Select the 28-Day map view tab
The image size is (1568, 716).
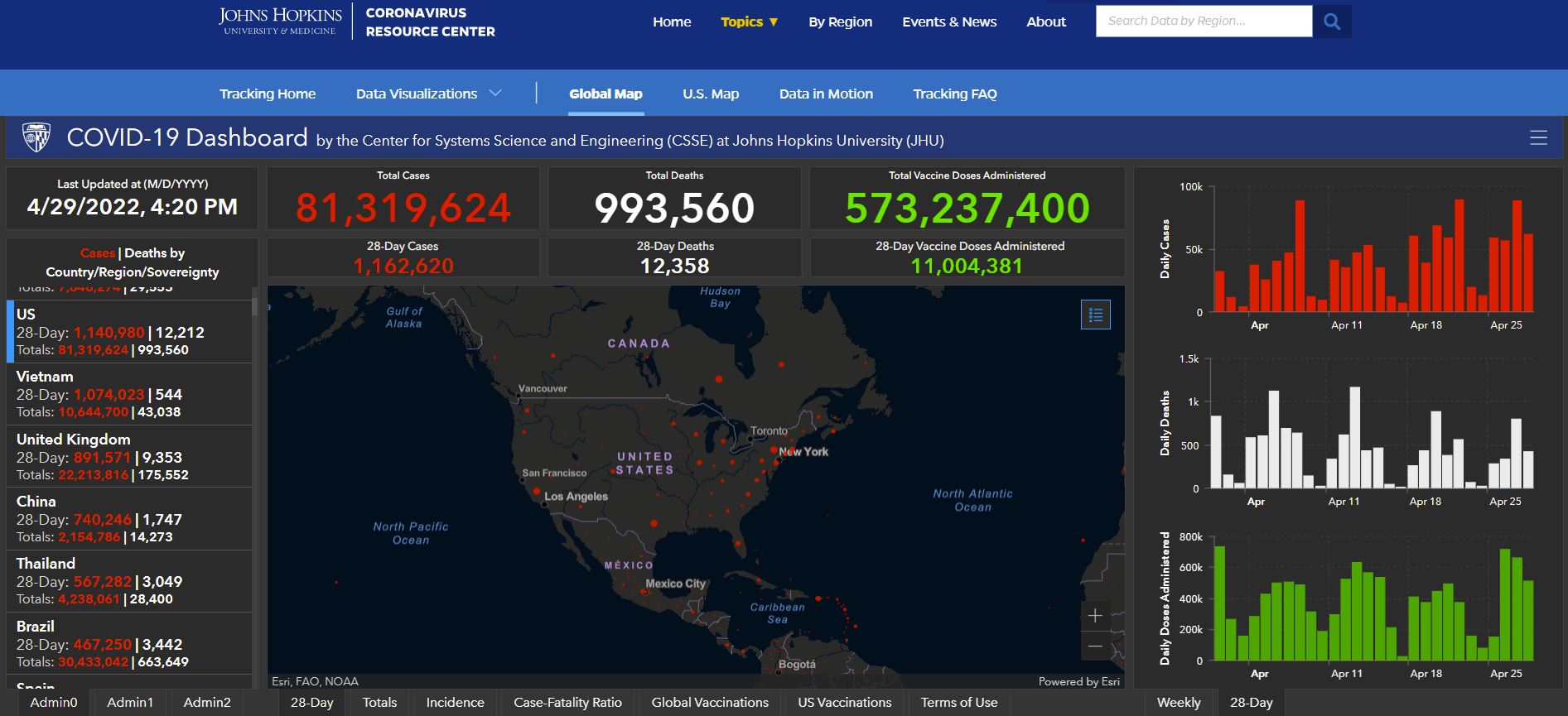311,702
